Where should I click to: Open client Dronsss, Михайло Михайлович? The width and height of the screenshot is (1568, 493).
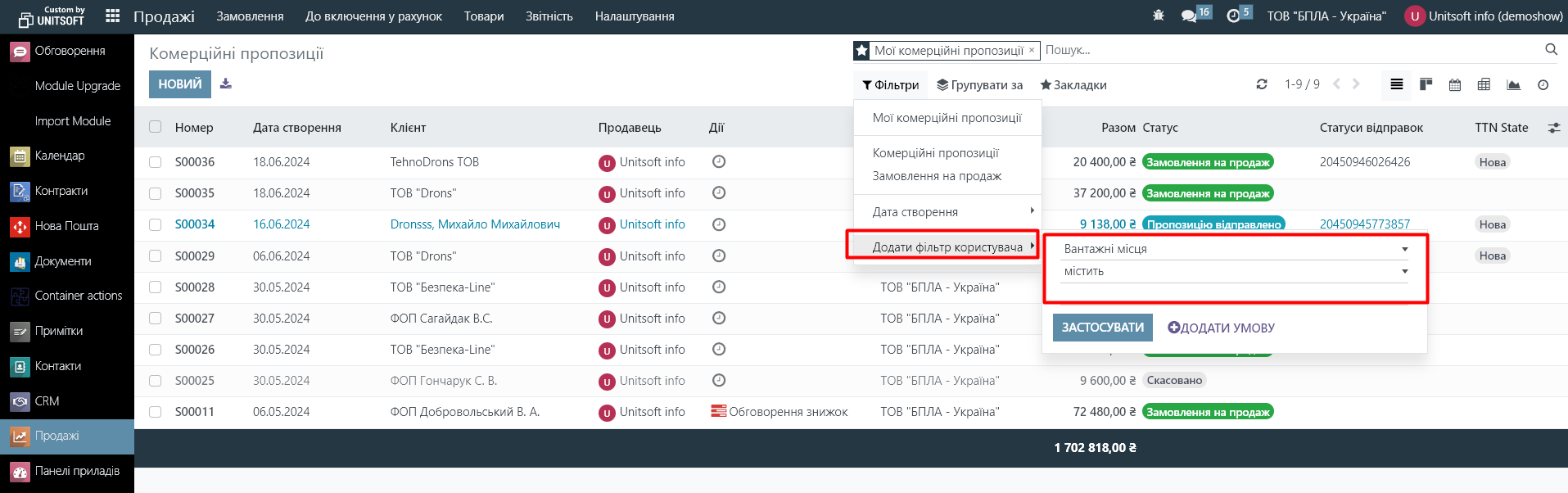475,224
